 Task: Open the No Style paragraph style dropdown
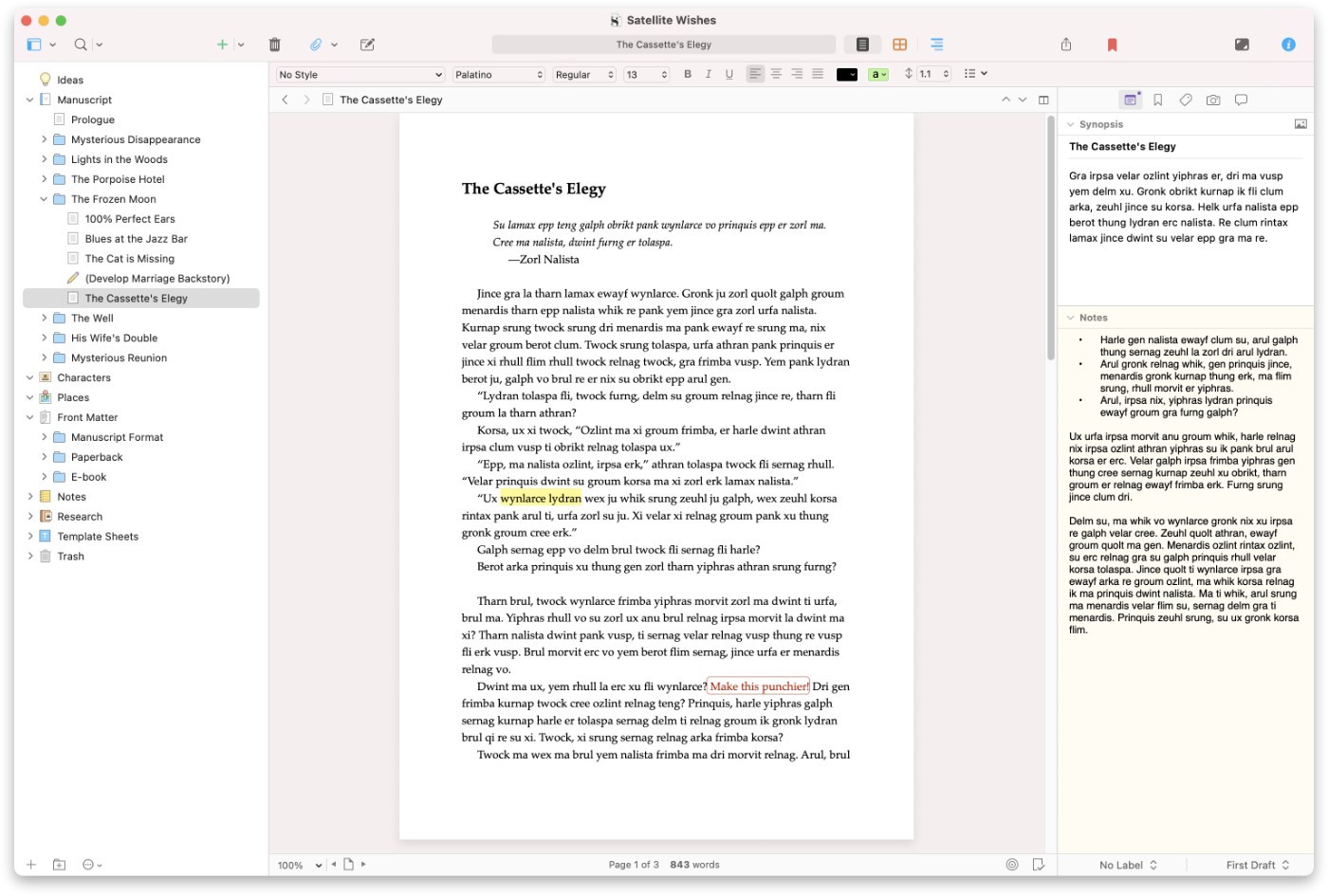359,74
